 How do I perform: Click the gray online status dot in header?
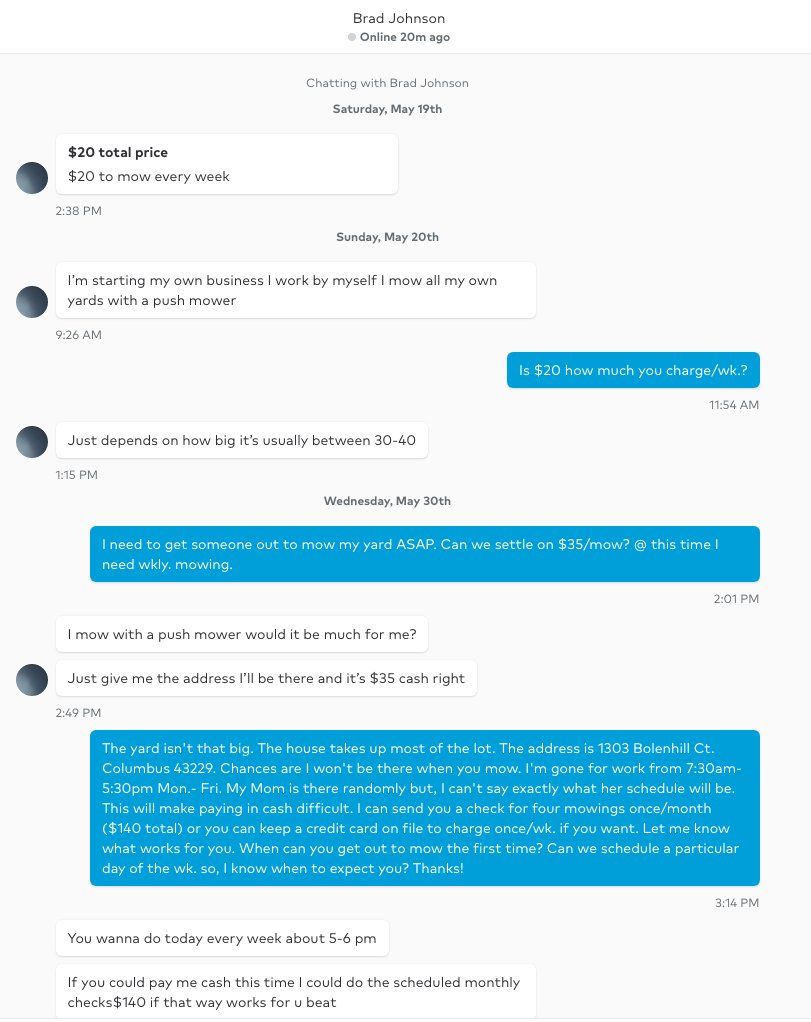(x=352, y=37)
